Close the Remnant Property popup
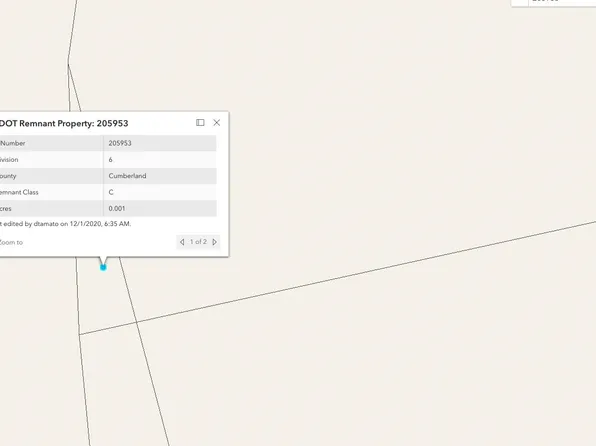 (217, 122)
